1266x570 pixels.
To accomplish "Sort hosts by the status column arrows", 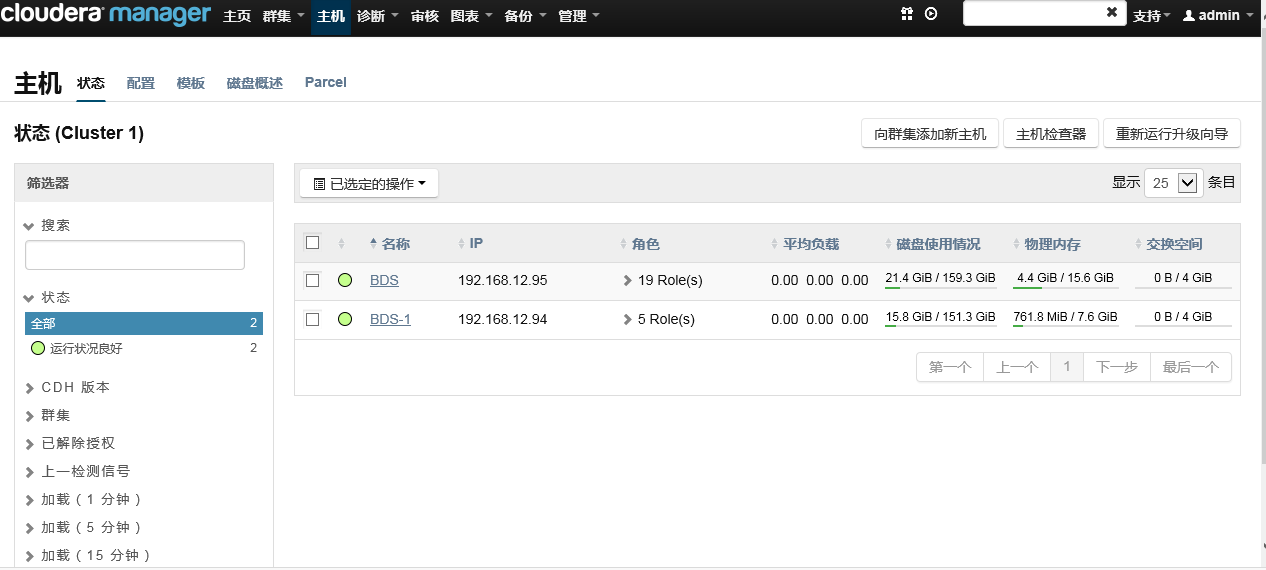I will pyautogui.click(x=342, y=244).
